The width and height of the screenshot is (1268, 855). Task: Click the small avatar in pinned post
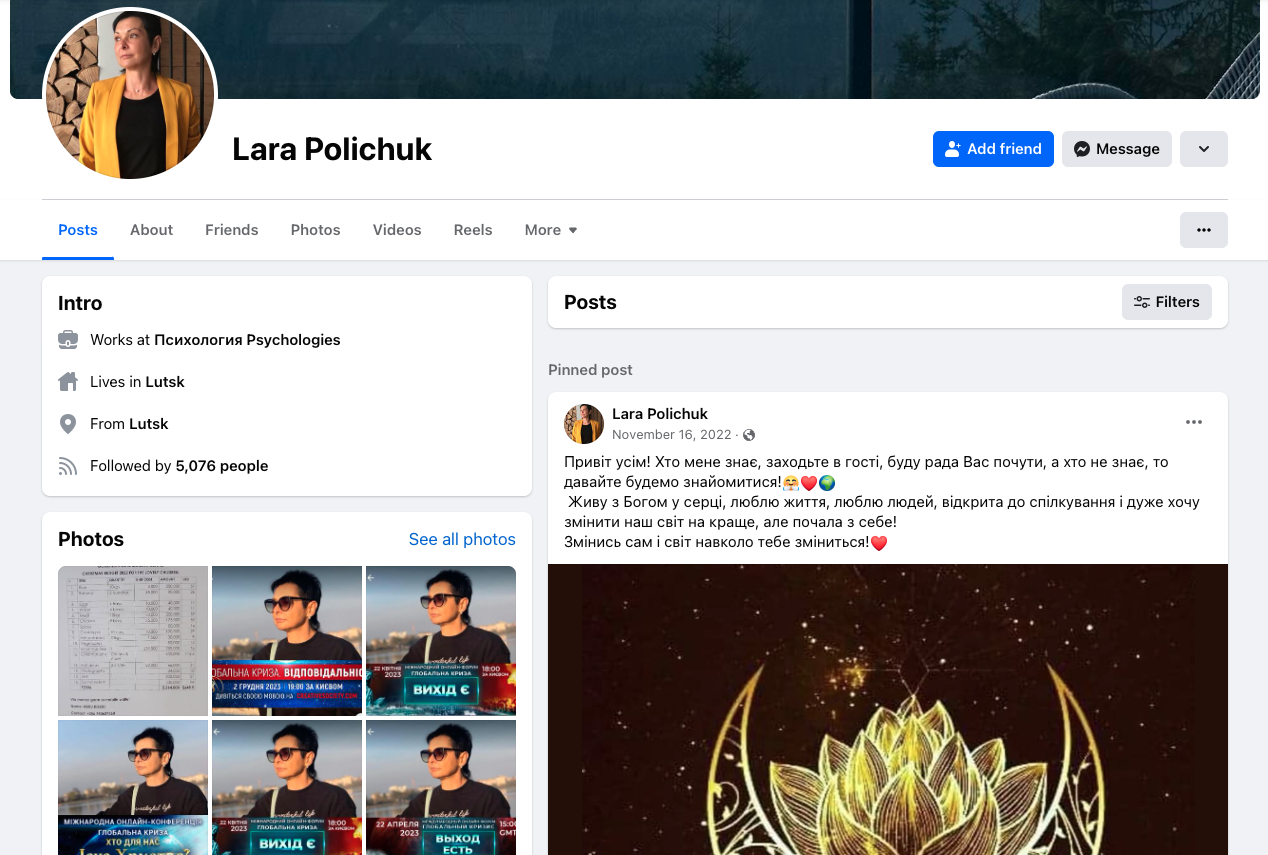pos(584,424)
